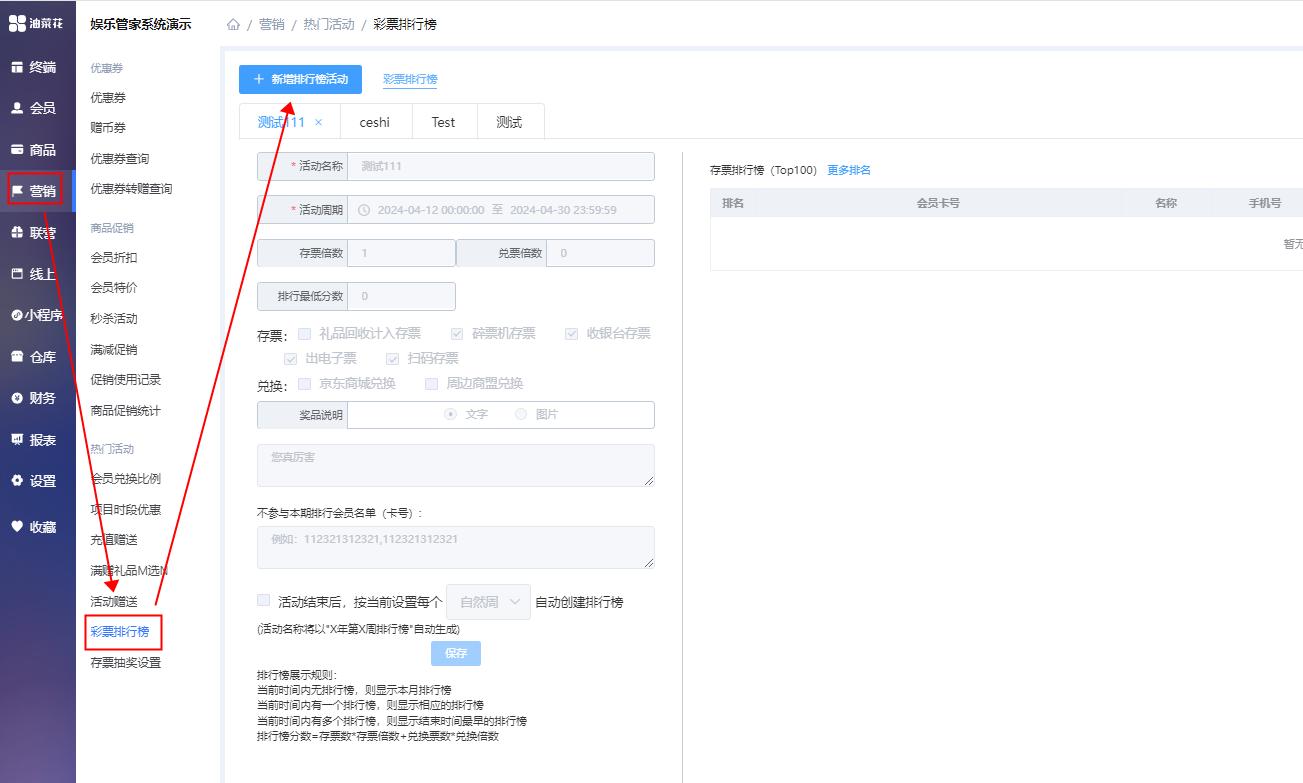Screen dimensions: 1303x783
Task: Select the 图片 radio option
Action: pyautogui.click(x=521, y=414)
